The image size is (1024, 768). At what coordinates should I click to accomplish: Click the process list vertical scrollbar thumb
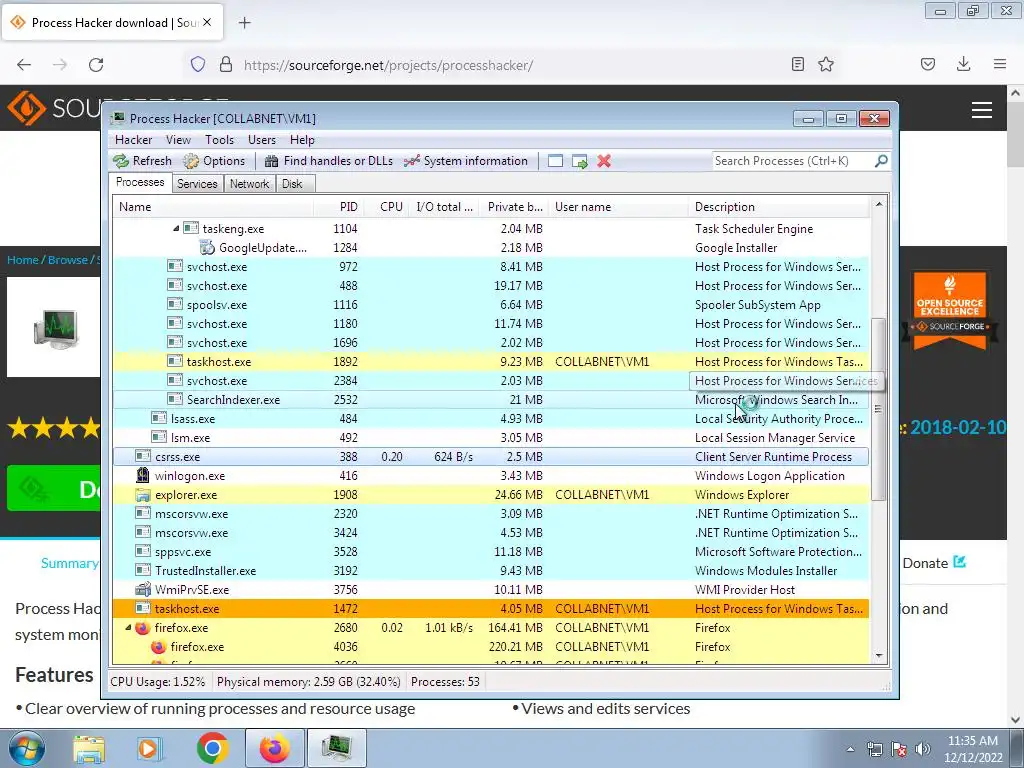(879, 409)
